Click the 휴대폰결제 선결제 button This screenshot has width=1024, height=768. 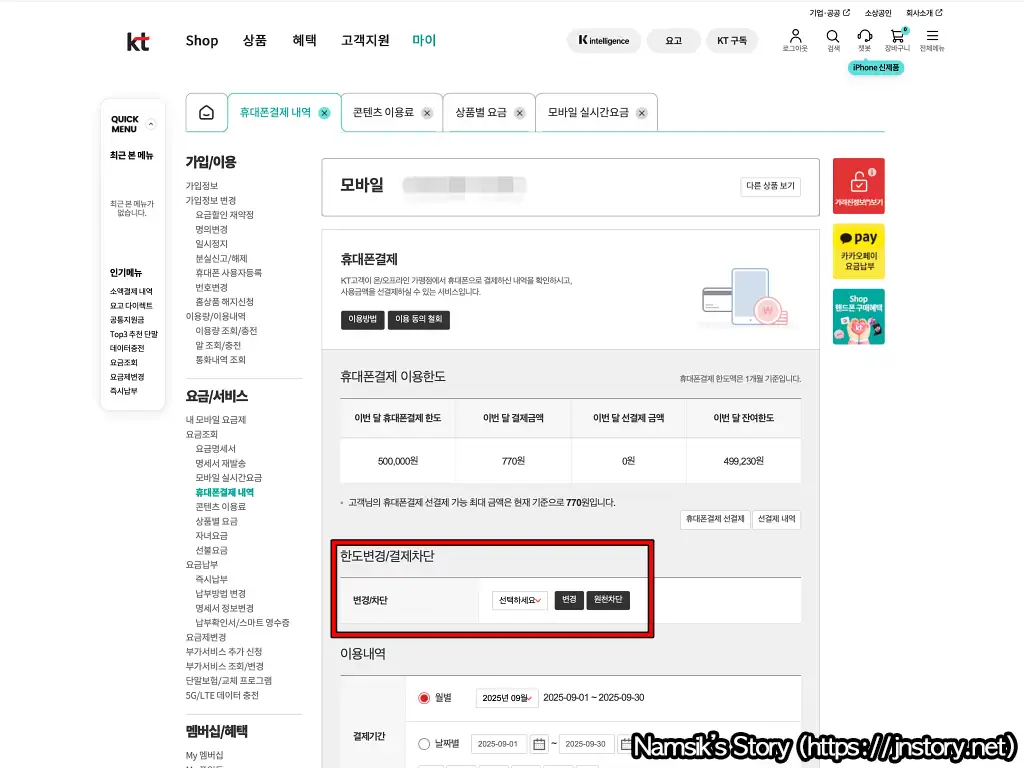click(714, 520)
